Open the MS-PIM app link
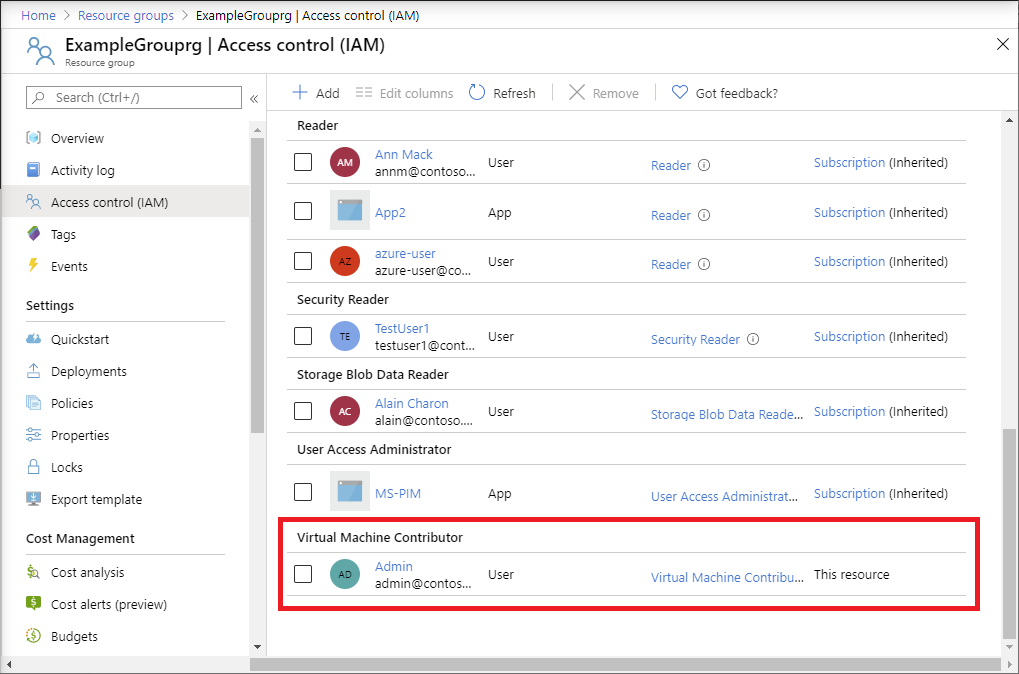 pyautogui.click(x=398, y=493)
